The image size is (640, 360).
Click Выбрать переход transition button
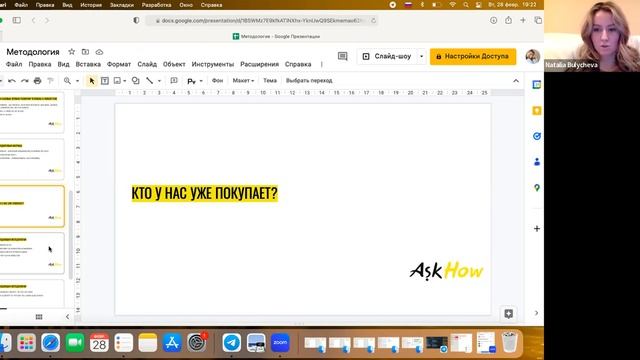click(x=309, y=80)
